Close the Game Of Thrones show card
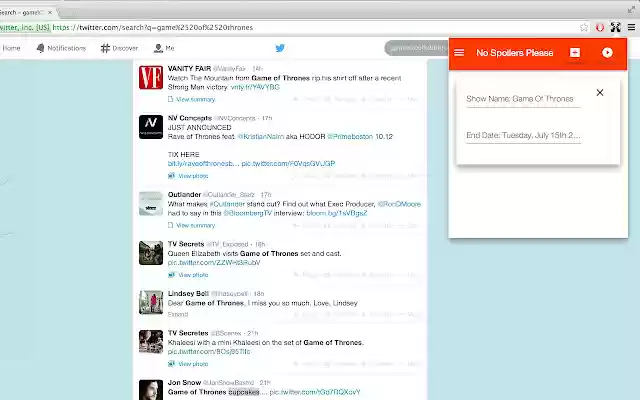The height and width of the screenshot is (400, 640). pos(600,93)
